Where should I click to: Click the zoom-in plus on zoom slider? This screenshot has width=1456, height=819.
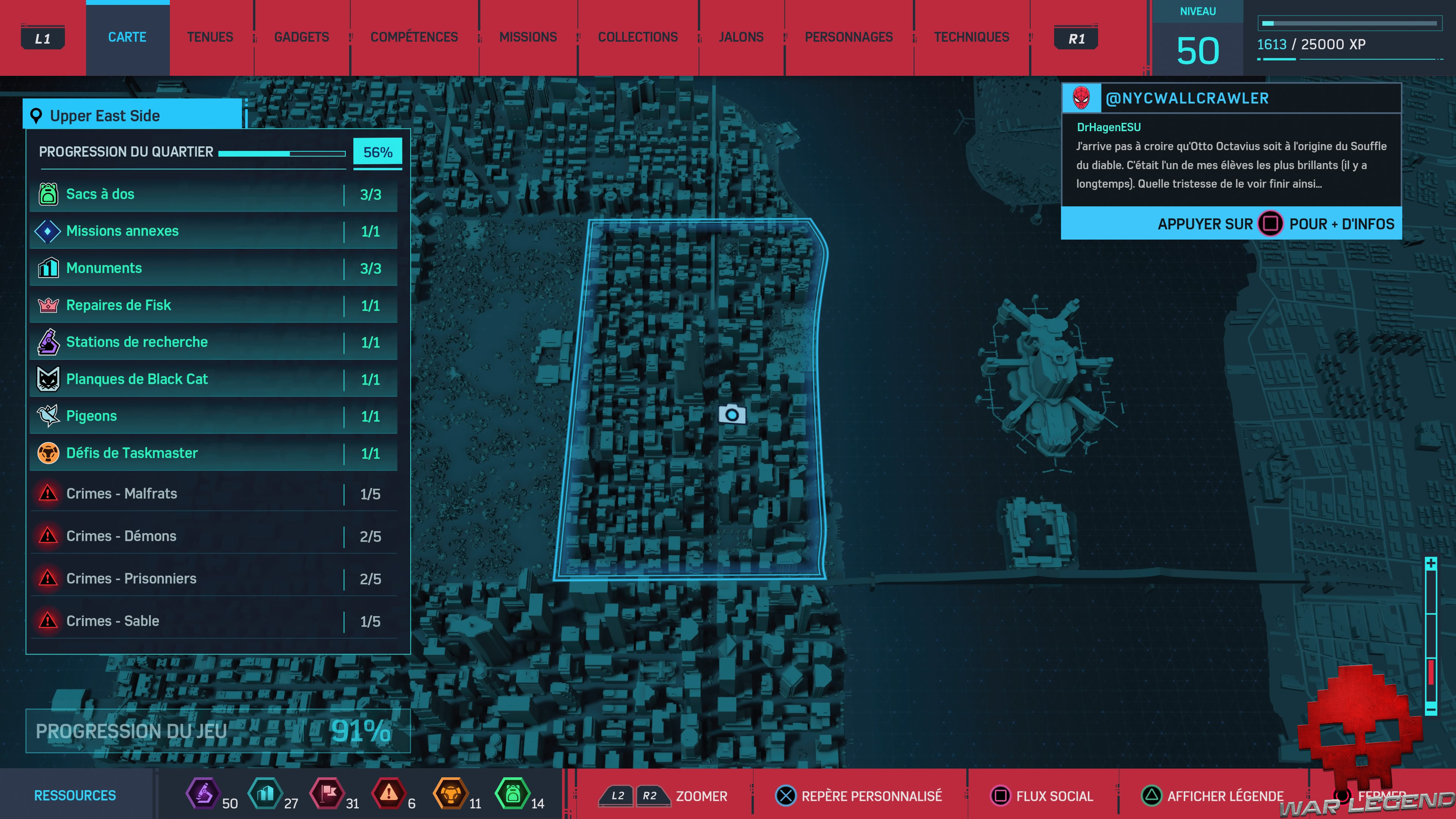click(1431, 563)
